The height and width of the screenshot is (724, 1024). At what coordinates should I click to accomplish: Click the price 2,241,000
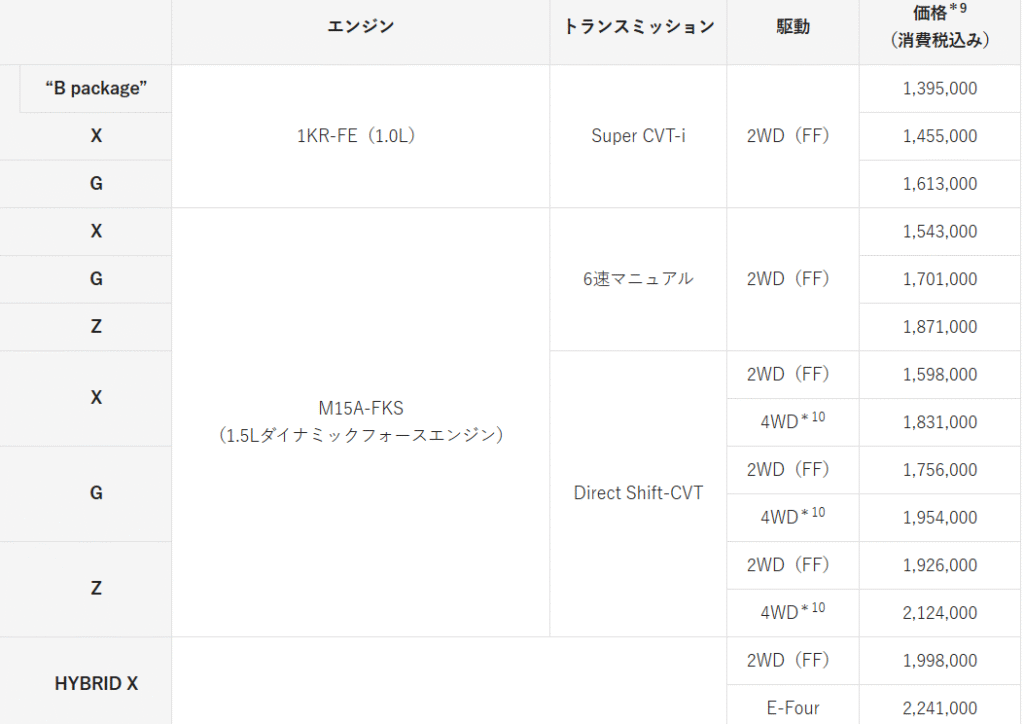click(939, 708)
